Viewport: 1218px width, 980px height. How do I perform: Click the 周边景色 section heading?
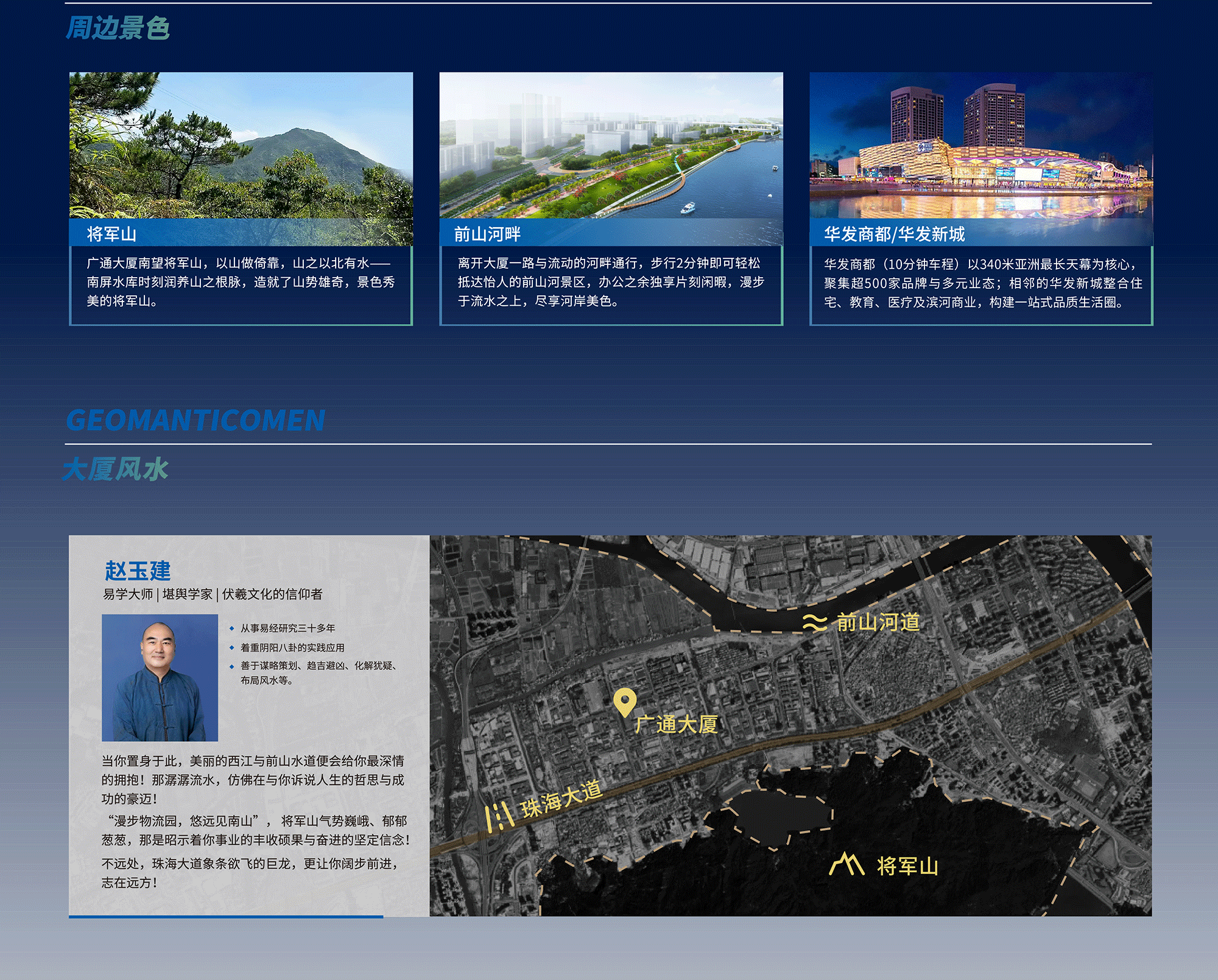click(x=118, y=28)
